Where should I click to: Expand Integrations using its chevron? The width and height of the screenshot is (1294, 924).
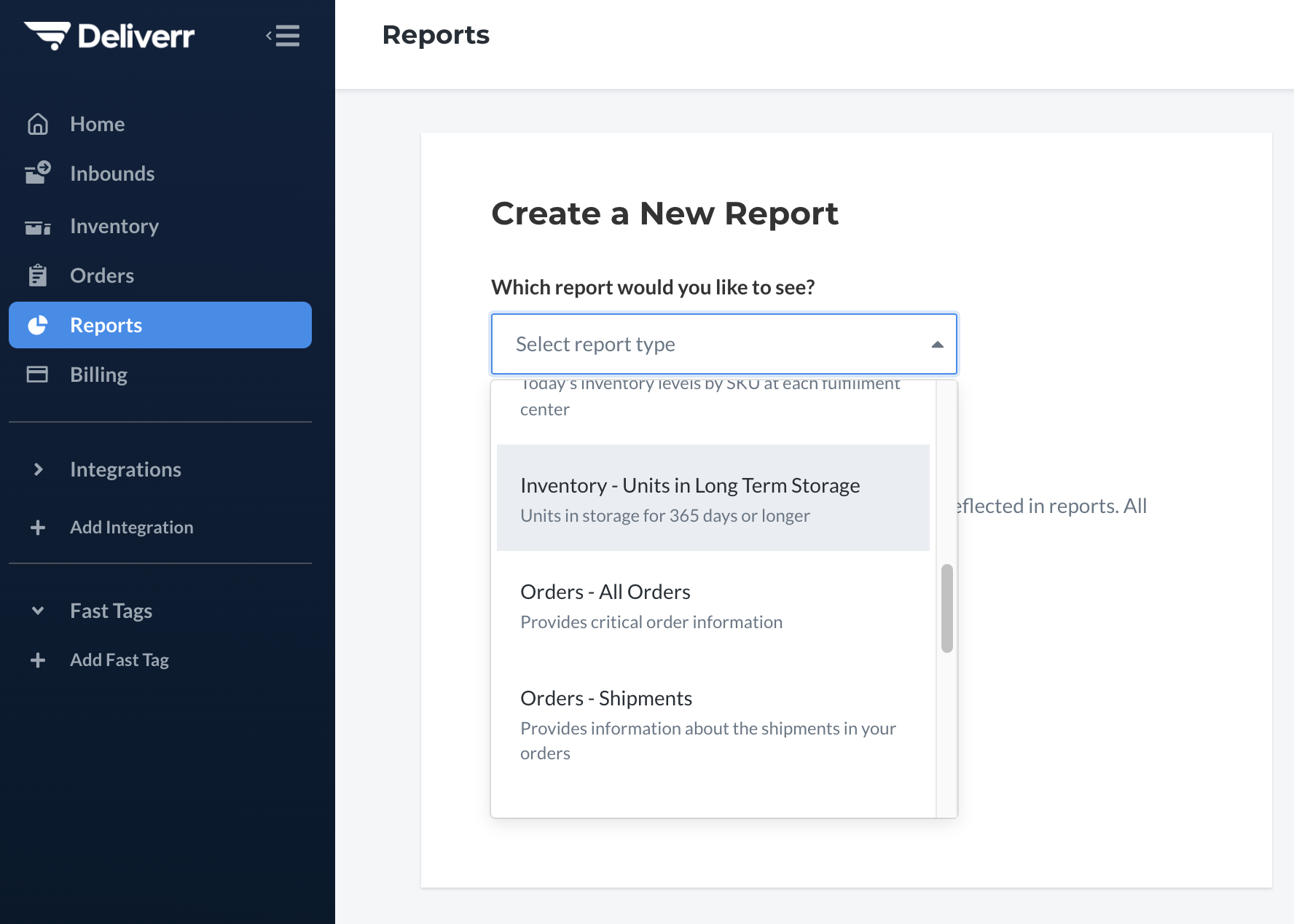(39, 469)
